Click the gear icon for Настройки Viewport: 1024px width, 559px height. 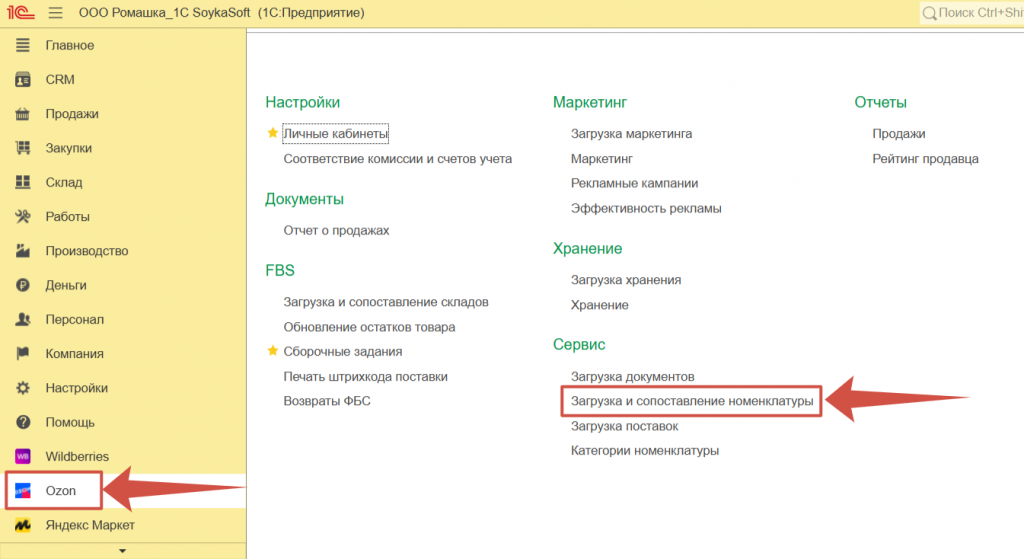tap(23, 388)
